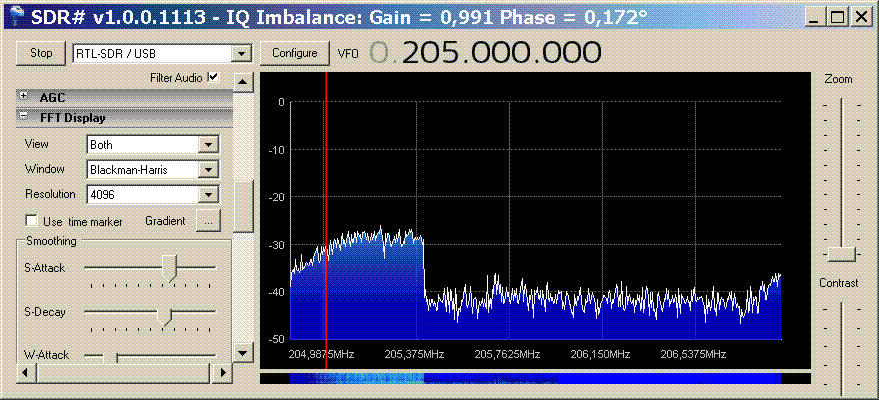The image size is (879, 400).
Task: Click the Zoom slider handle
Action: 841,254
